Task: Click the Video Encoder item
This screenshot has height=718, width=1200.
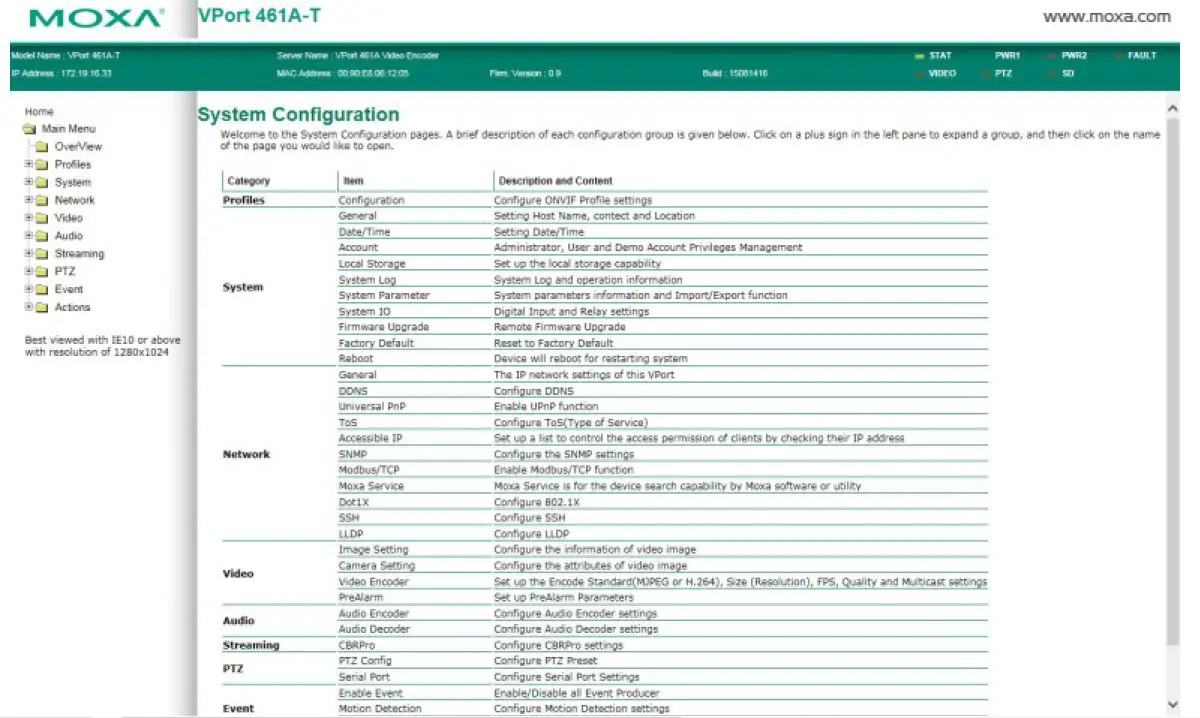Action: [373, 582]
